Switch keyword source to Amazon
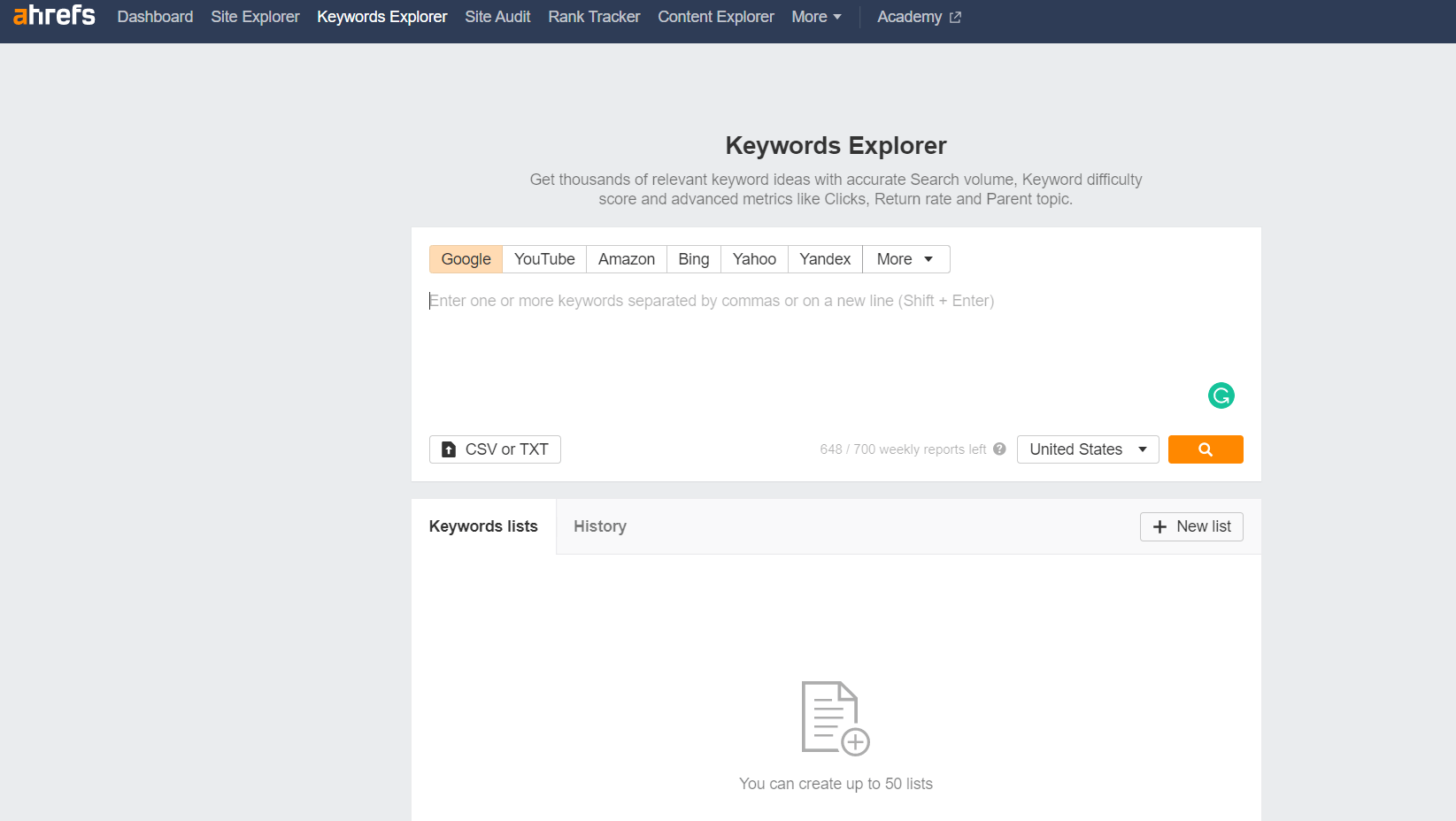Screen dimensions: 1456x821 coord(626,259)
